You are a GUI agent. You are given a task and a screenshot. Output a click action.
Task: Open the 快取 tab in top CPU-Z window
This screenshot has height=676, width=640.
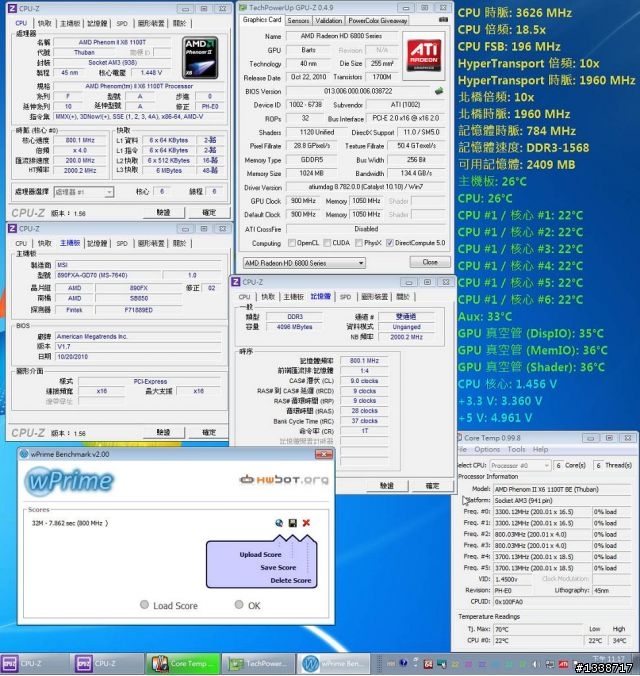[45, 23]
